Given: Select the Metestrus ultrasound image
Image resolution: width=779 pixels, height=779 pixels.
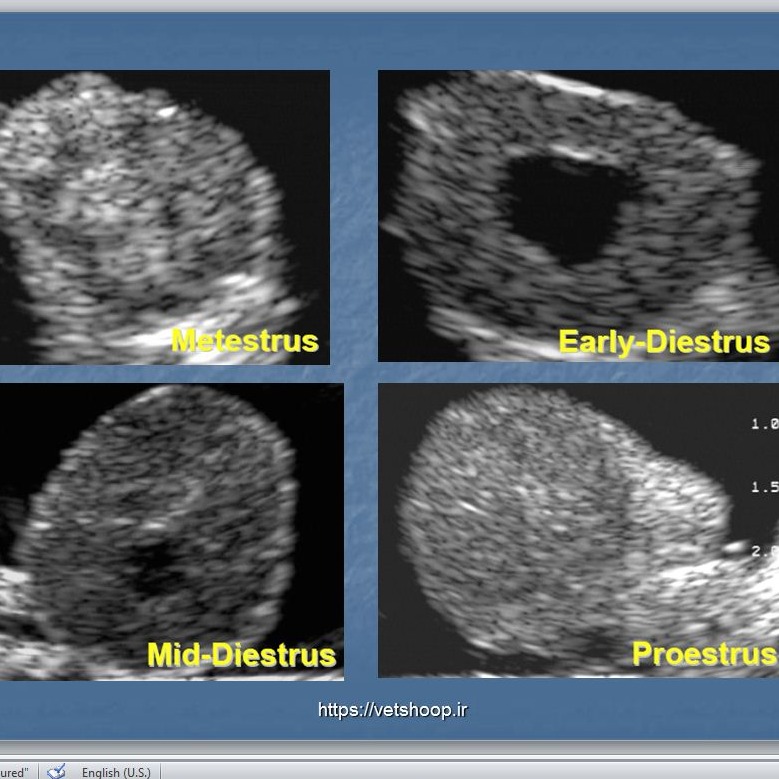Looking at the screenshot, I should point(164,217).
